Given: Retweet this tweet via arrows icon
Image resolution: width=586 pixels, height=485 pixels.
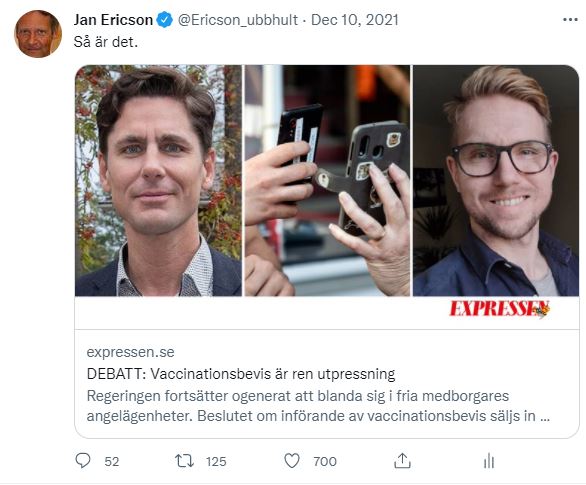Looking at the screenshot, I should click(x=185, y=461).
